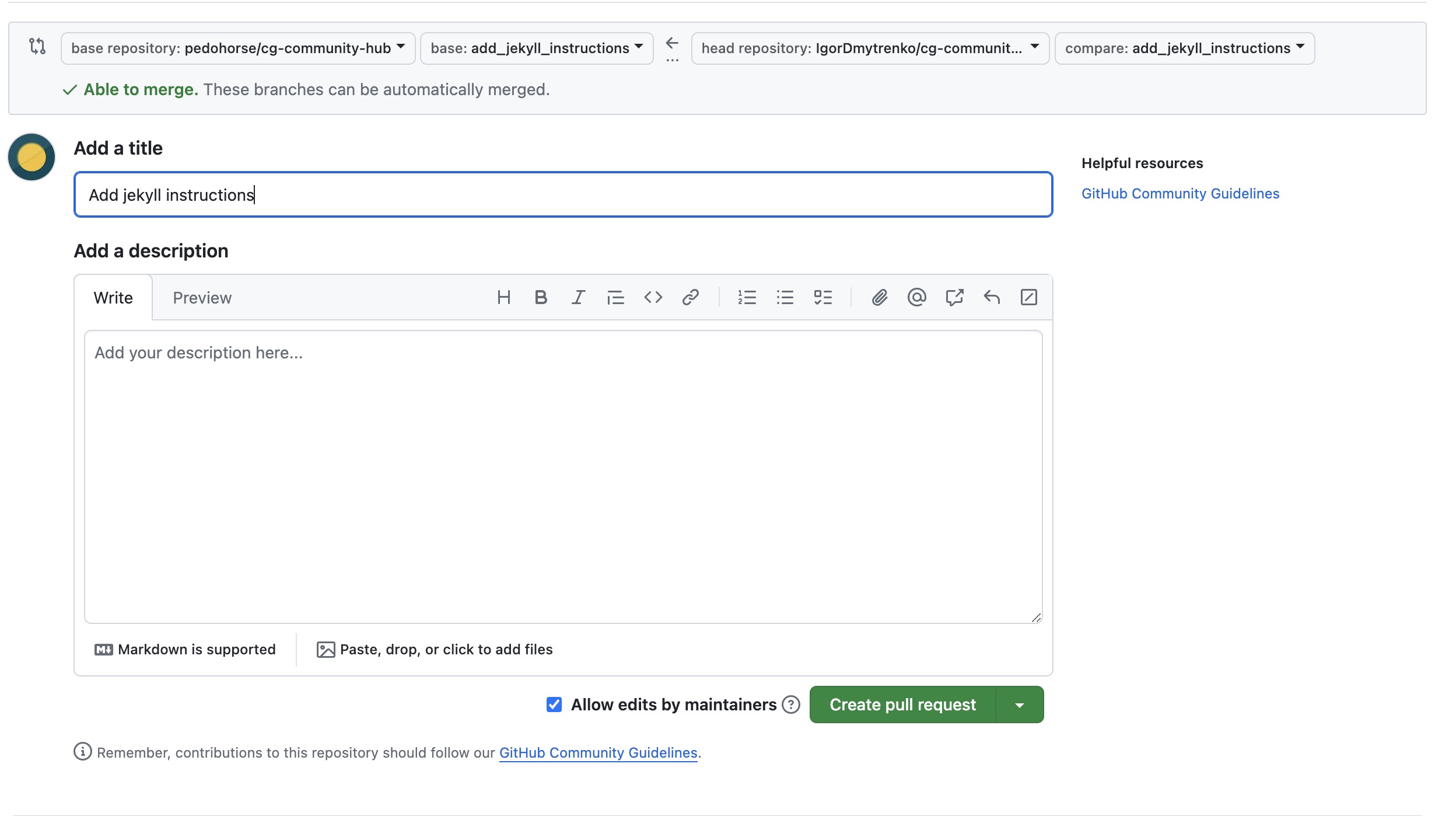1456x816 pixels.
Task: Open the head repository dropdown
Action: pyautogui.click(x=869, y=48)
